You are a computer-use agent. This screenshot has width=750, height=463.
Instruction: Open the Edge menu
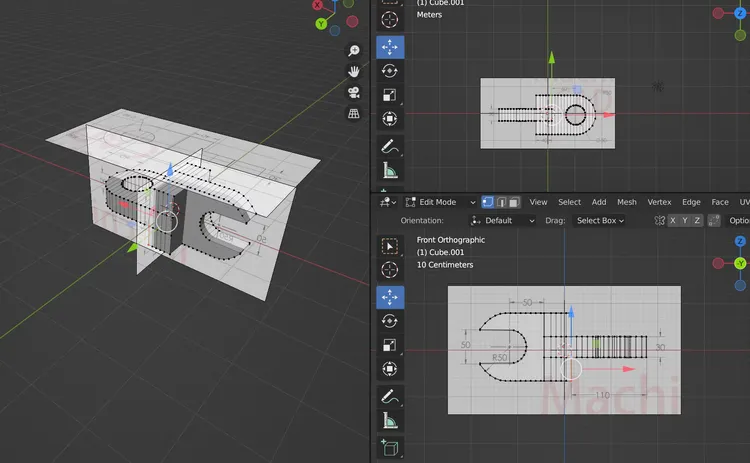coord(691,202)
